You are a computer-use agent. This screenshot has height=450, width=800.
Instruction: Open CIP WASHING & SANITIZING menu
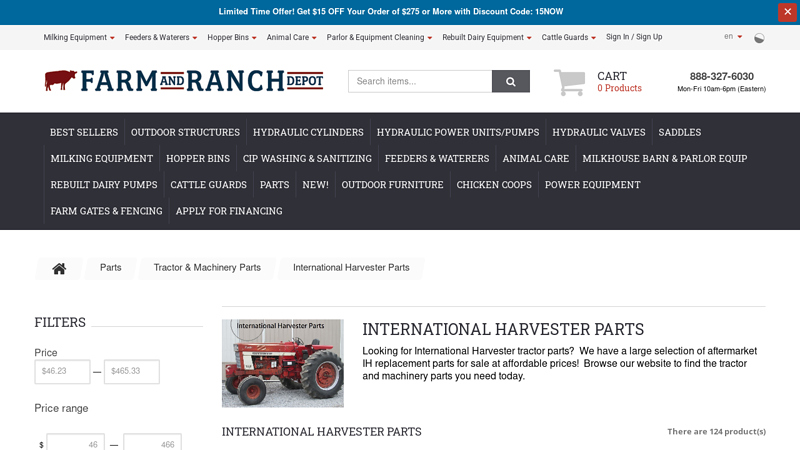[307, 159]
